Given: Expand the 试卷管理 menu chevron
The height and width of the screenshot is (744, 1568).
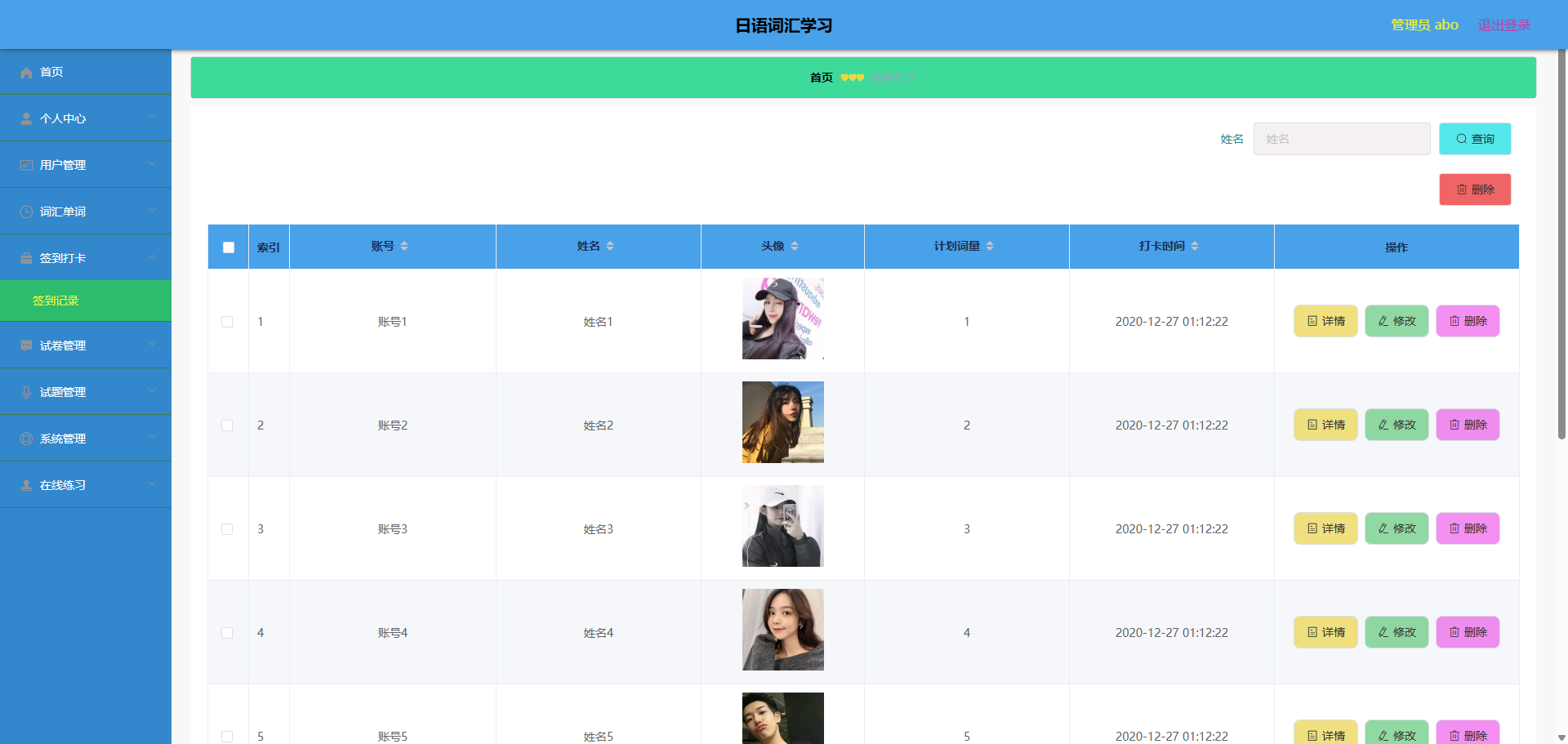Looking at the screenshot, I should coord(152,345).
